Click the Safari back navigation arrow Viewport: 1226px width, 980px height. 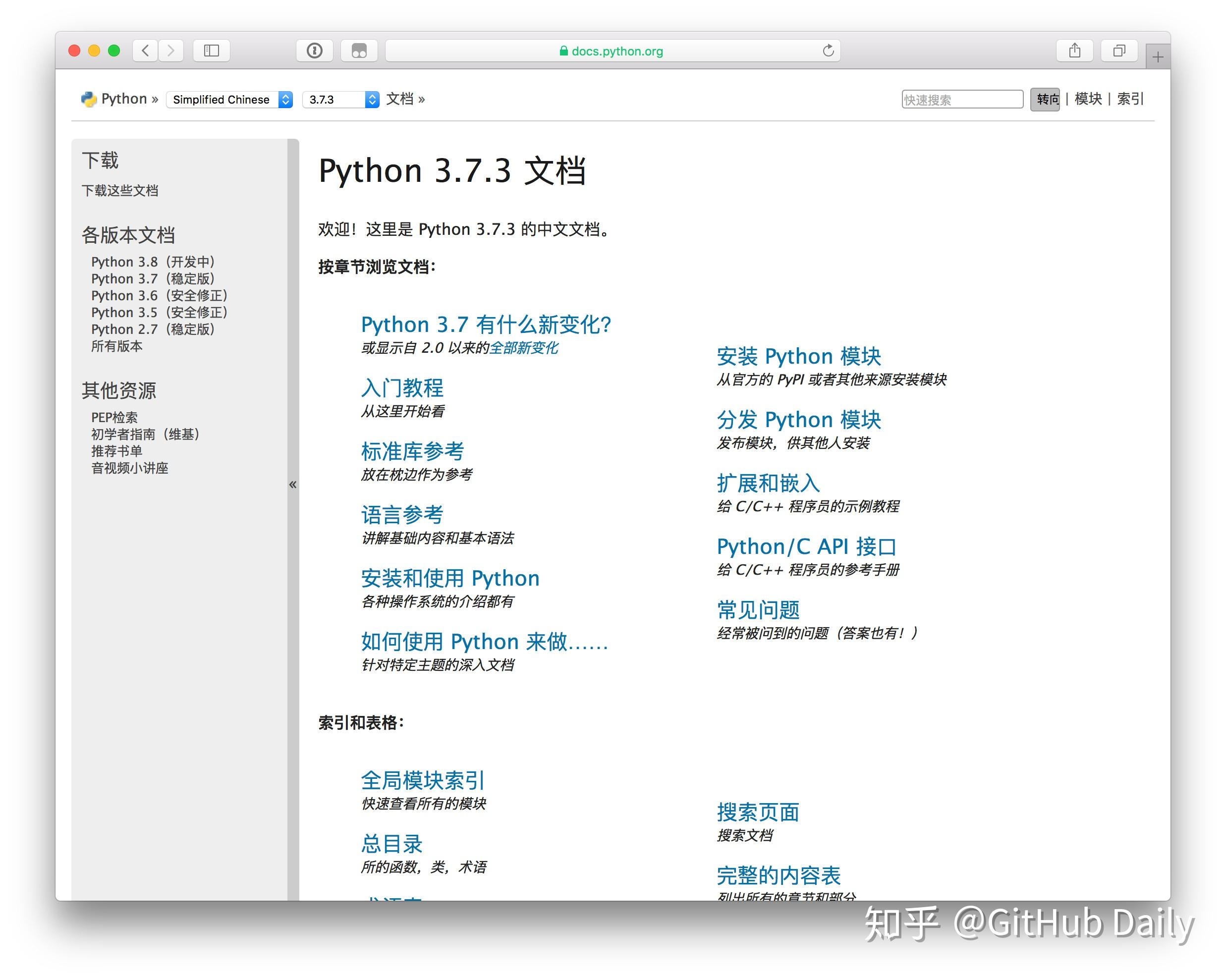145,51
